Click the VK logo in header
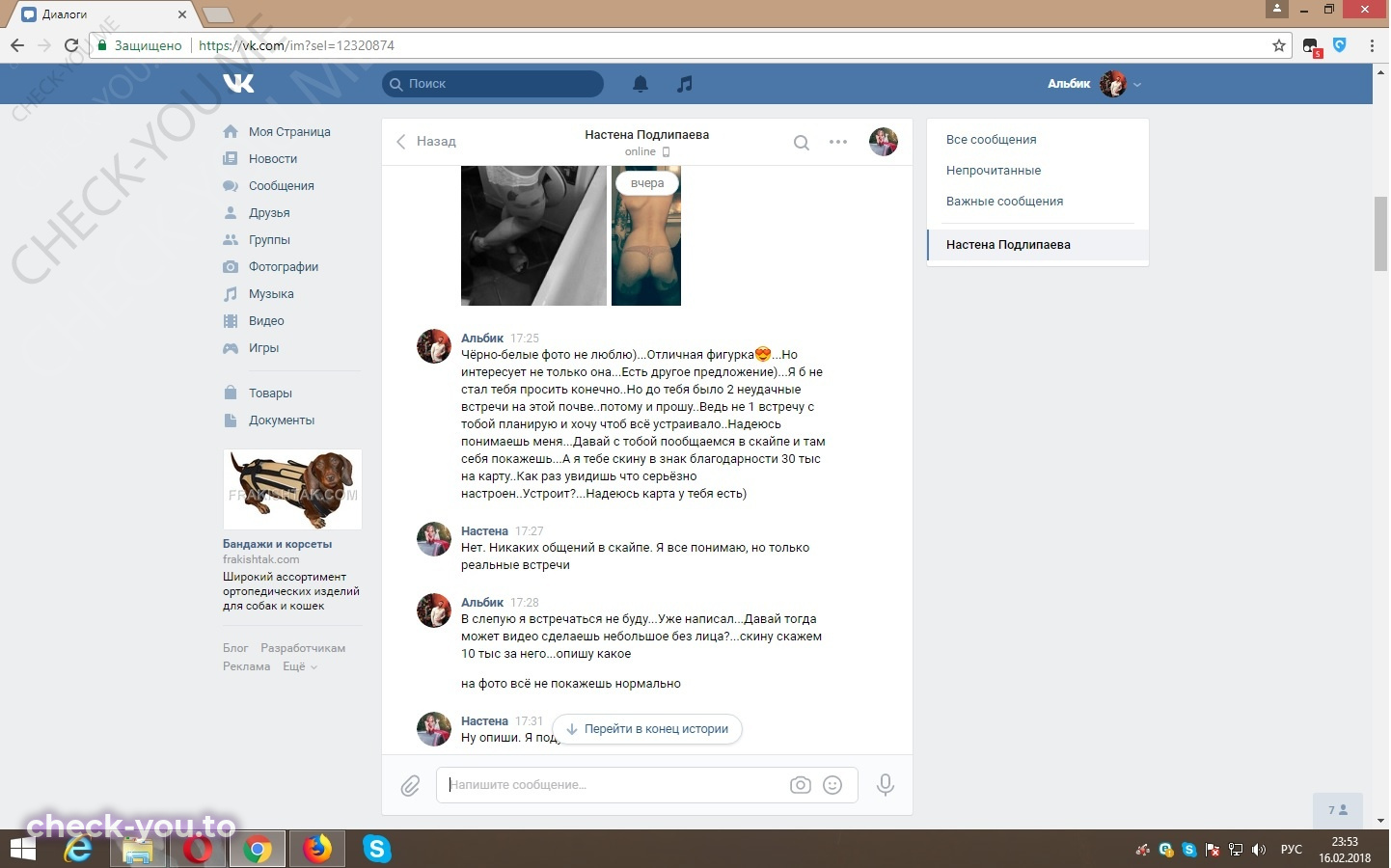The height and width of the screenshot is (868, 1391). (238, 84)
